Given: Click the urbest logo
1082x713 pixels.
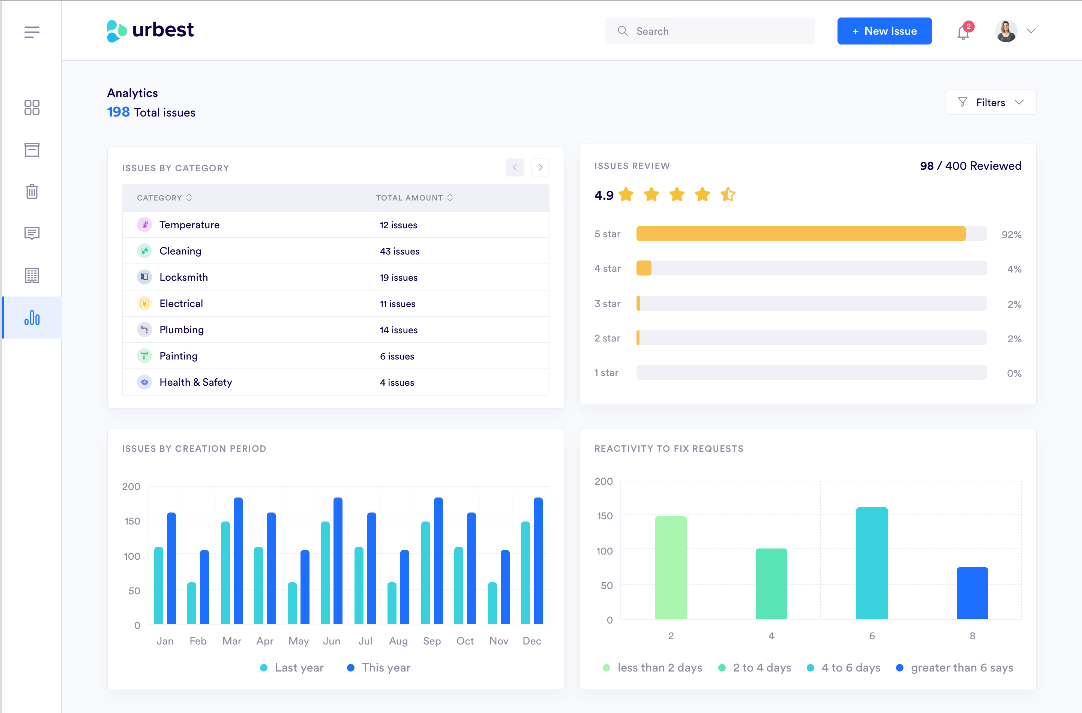Looking at the screenshot, I should click(149, 30).
